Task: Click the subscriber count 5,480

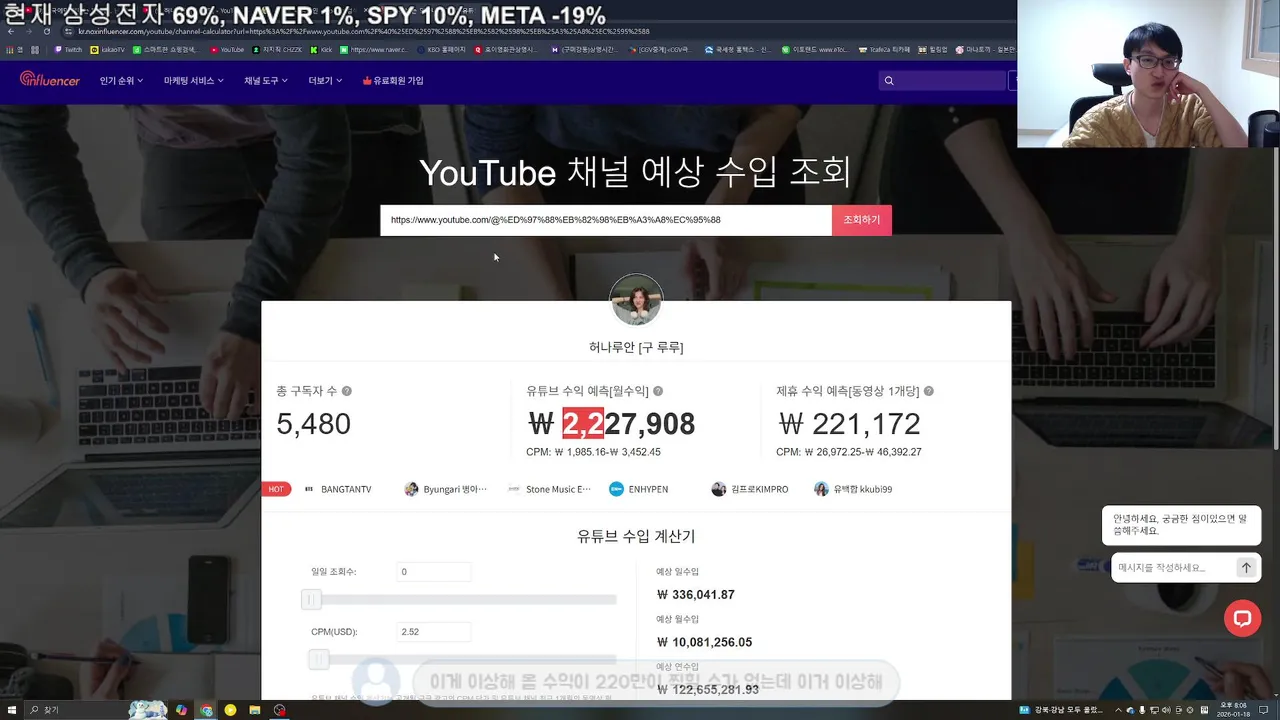Action: click(x=314, y=424)
